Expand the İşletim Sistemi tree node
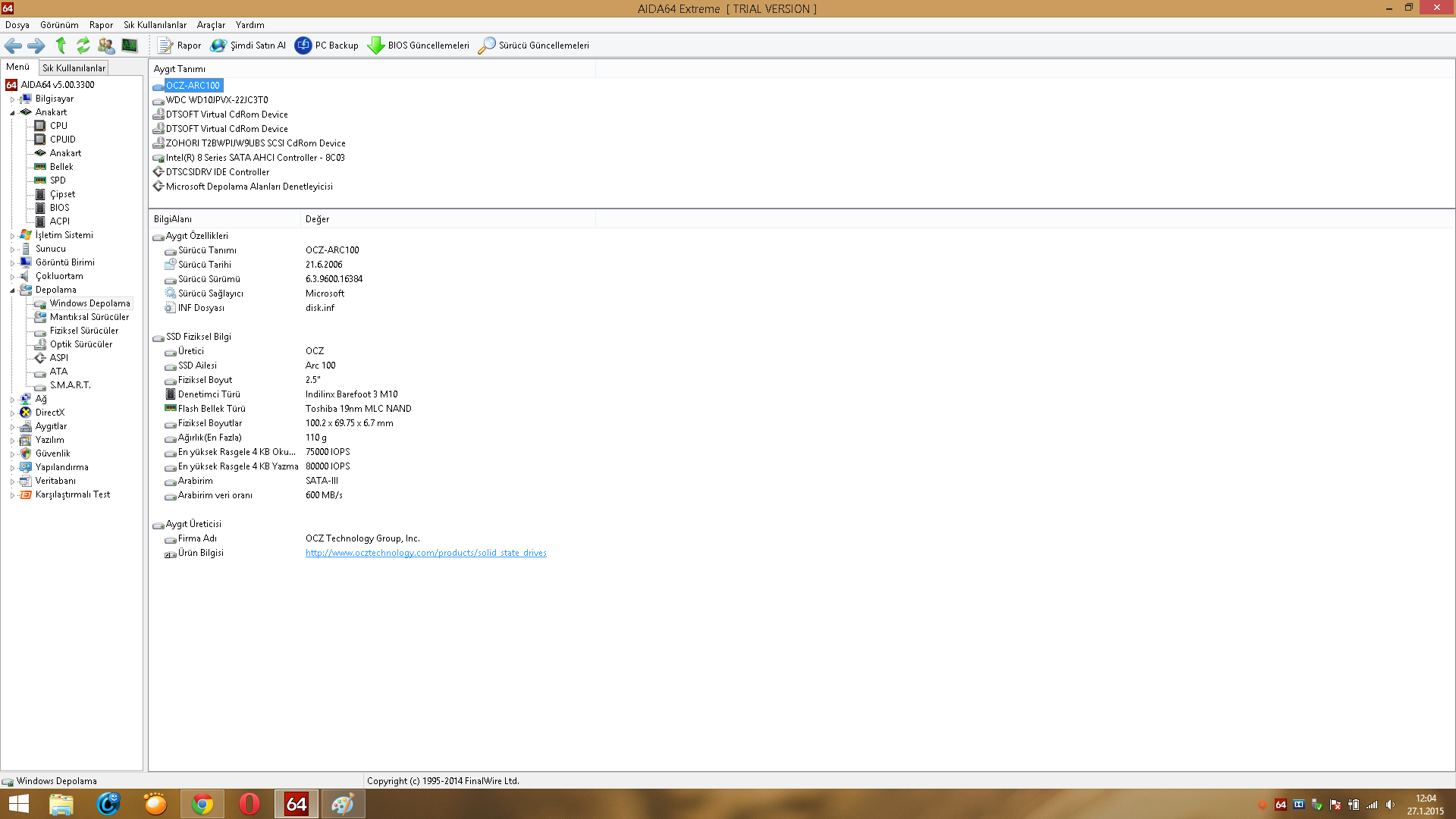 (12, 236)
